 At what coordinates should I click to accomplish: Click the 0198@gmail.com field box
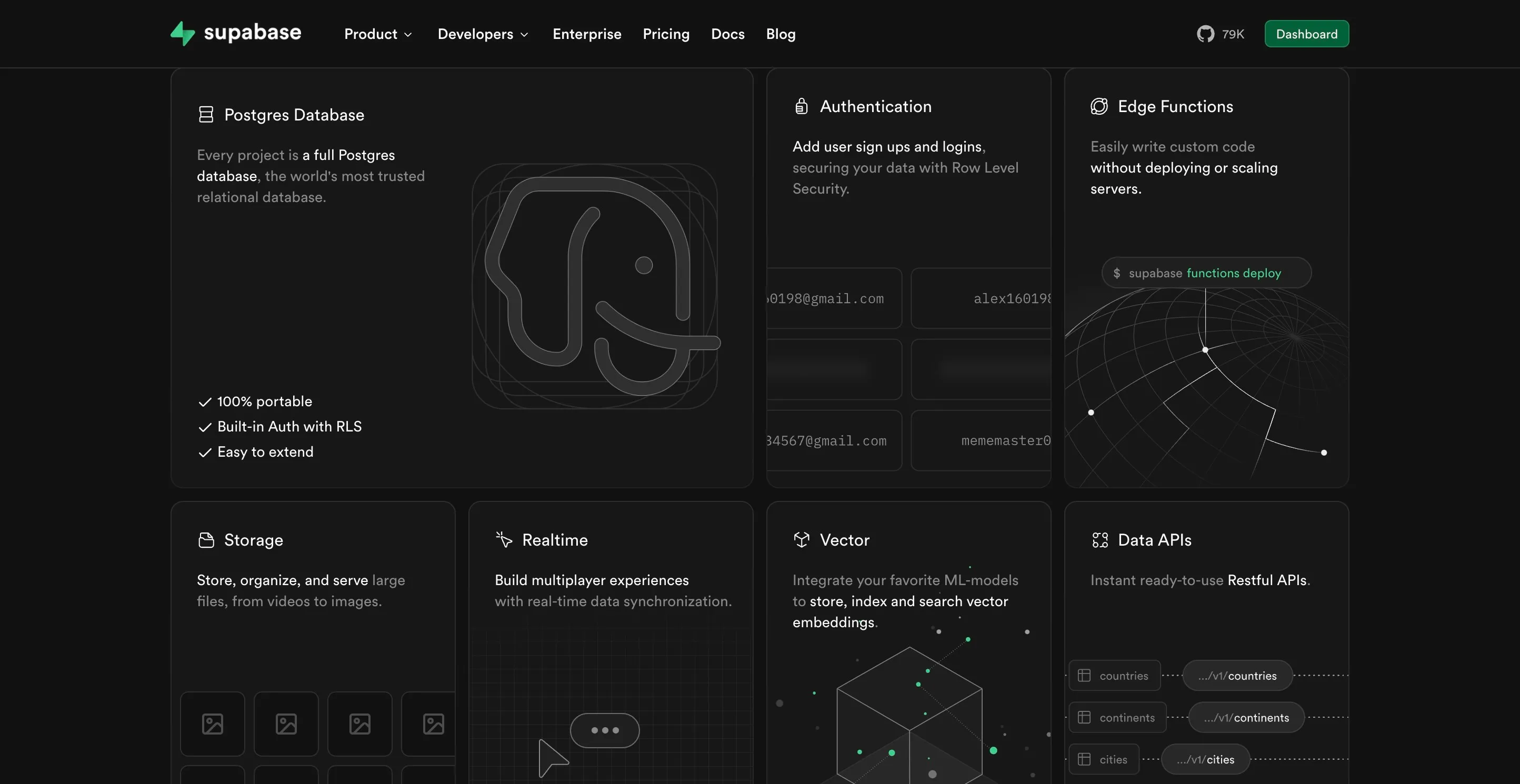834,298
